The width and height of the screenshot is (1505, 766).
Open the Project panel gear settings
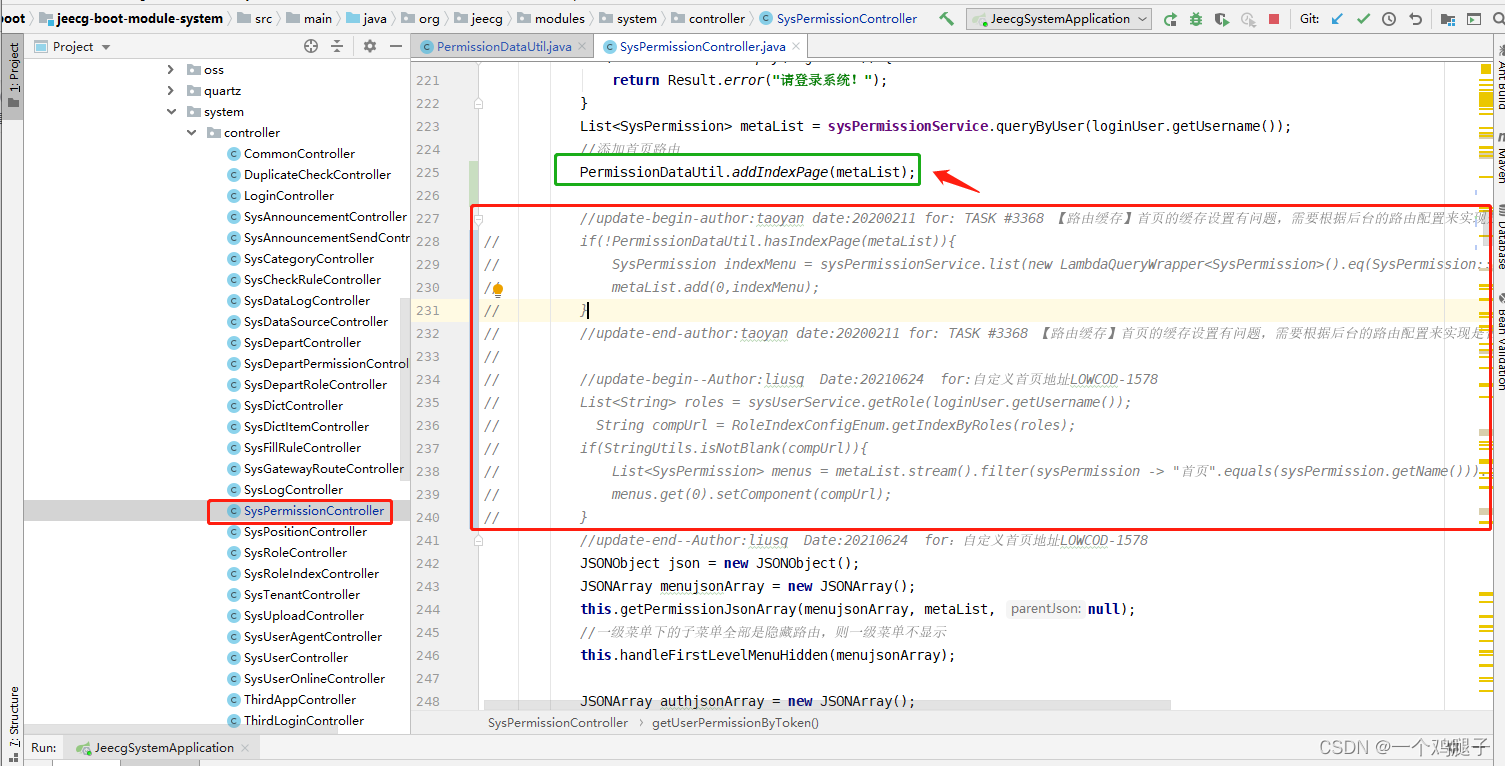coord(370,46)
